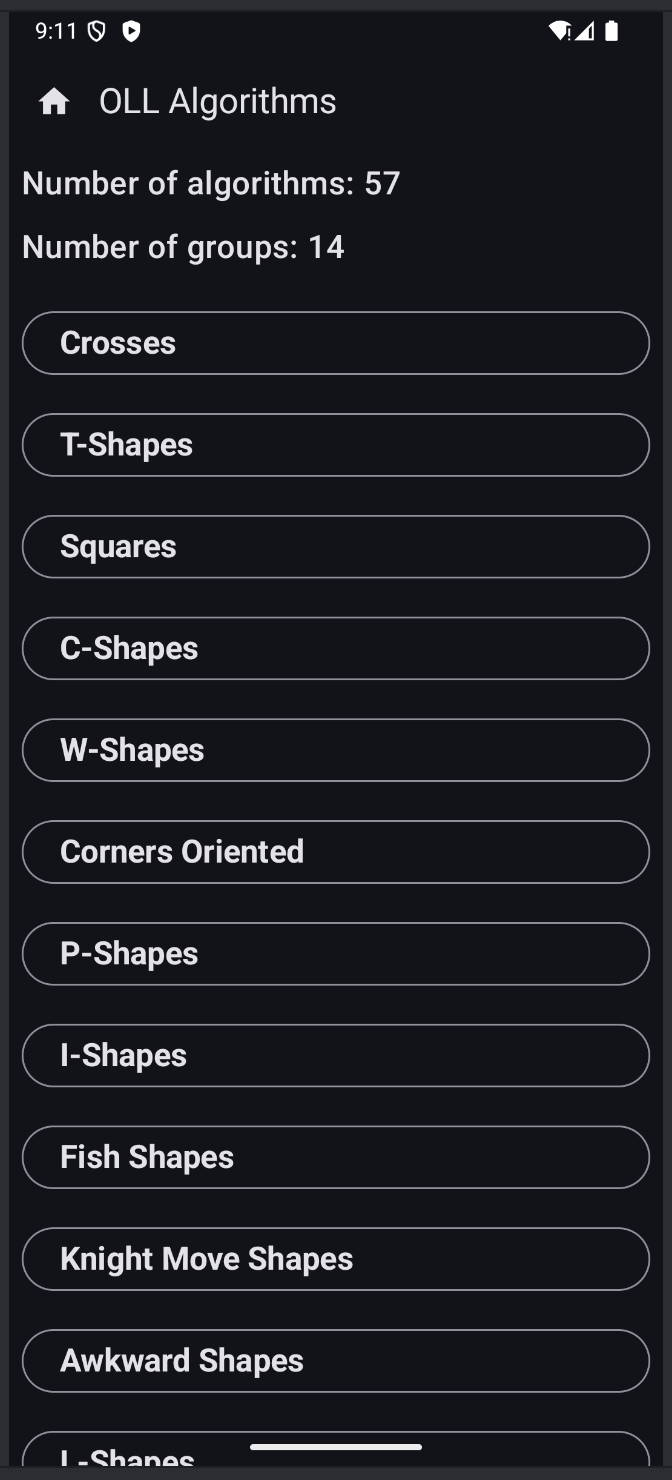Tap the gesture navigation bar at the bottom
Viewport: 672px width, 1480px height.
tap(335, 1444)
